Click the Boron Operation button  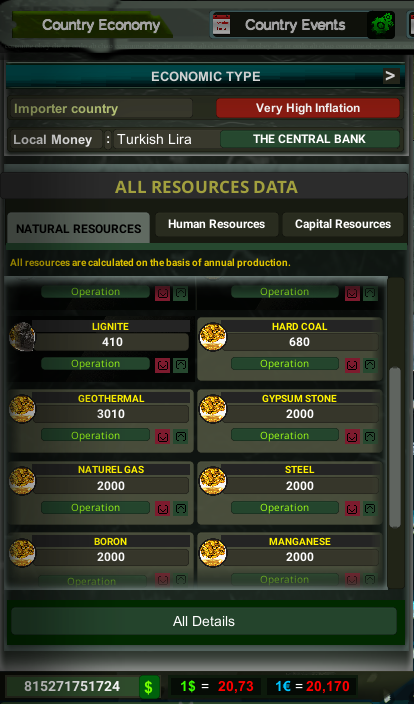pos(92,581)
